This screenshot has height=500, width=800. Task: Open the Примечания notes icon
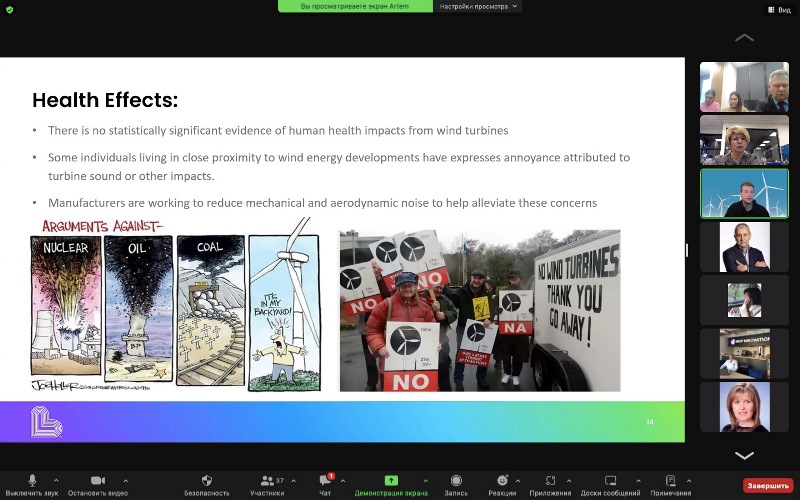(670, 481)
